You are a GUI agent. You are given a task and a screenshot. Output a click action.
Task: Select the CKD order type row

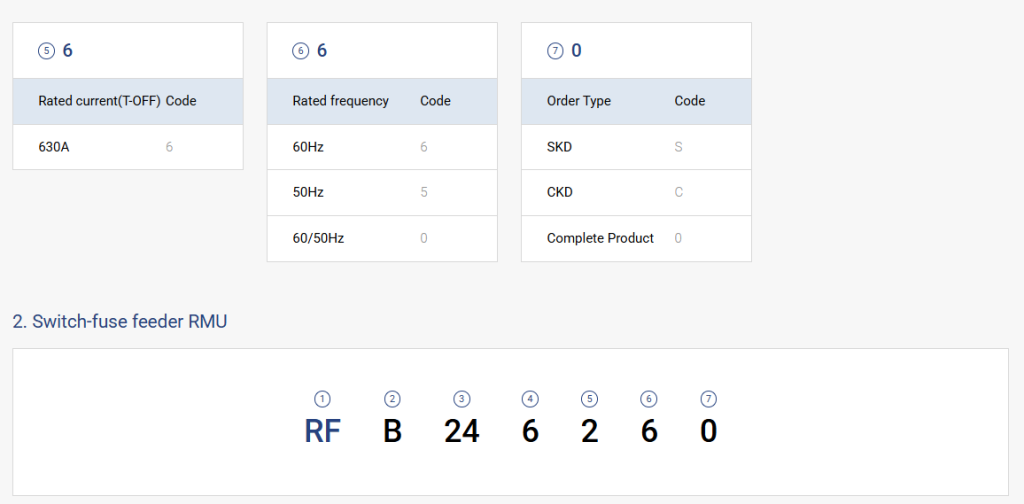(x=635, y=192)
